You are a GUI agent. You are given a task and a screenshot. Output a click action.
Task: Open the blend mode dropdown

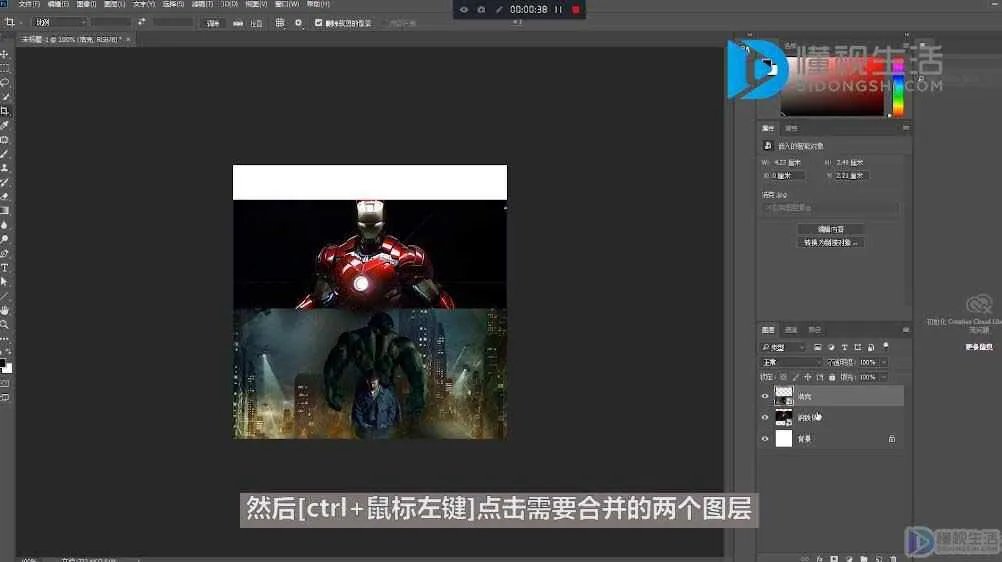[x=791, y=363]
